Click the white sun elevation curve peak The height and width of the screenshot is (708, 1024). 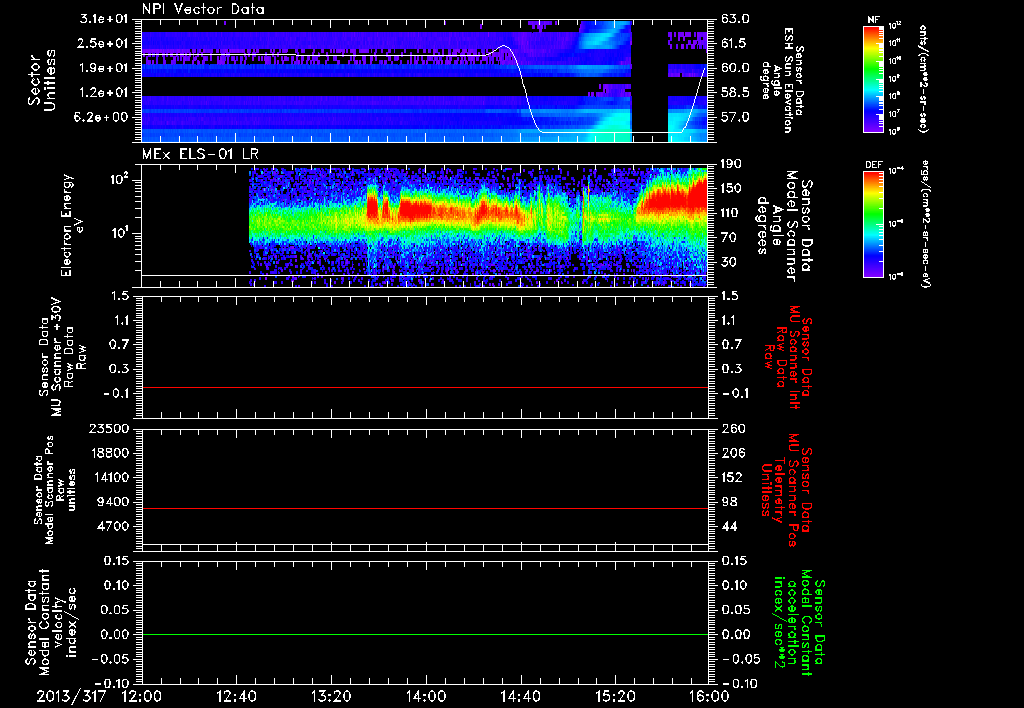(x=504, y=46)
